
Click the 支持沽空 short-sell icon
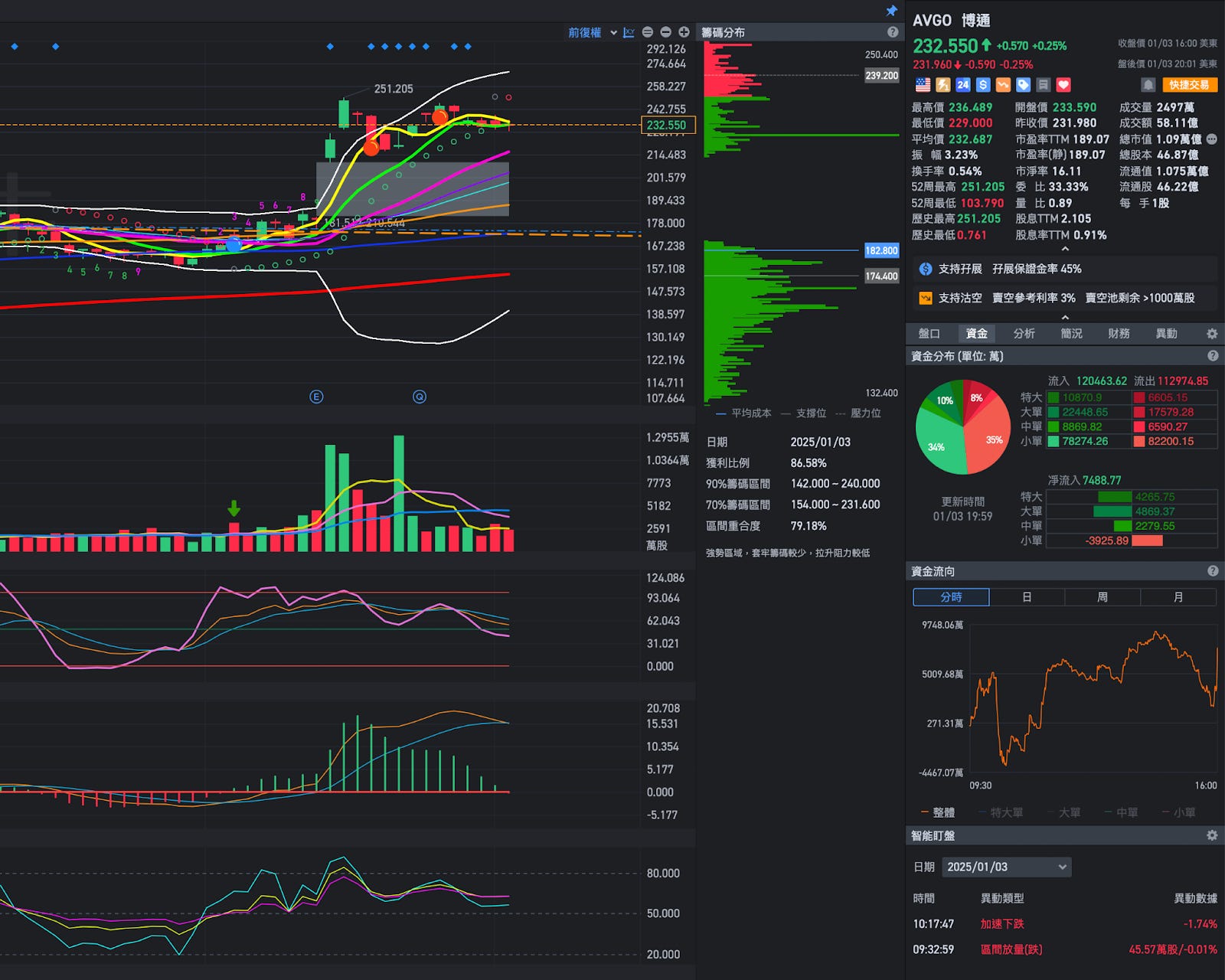point(926,298)
